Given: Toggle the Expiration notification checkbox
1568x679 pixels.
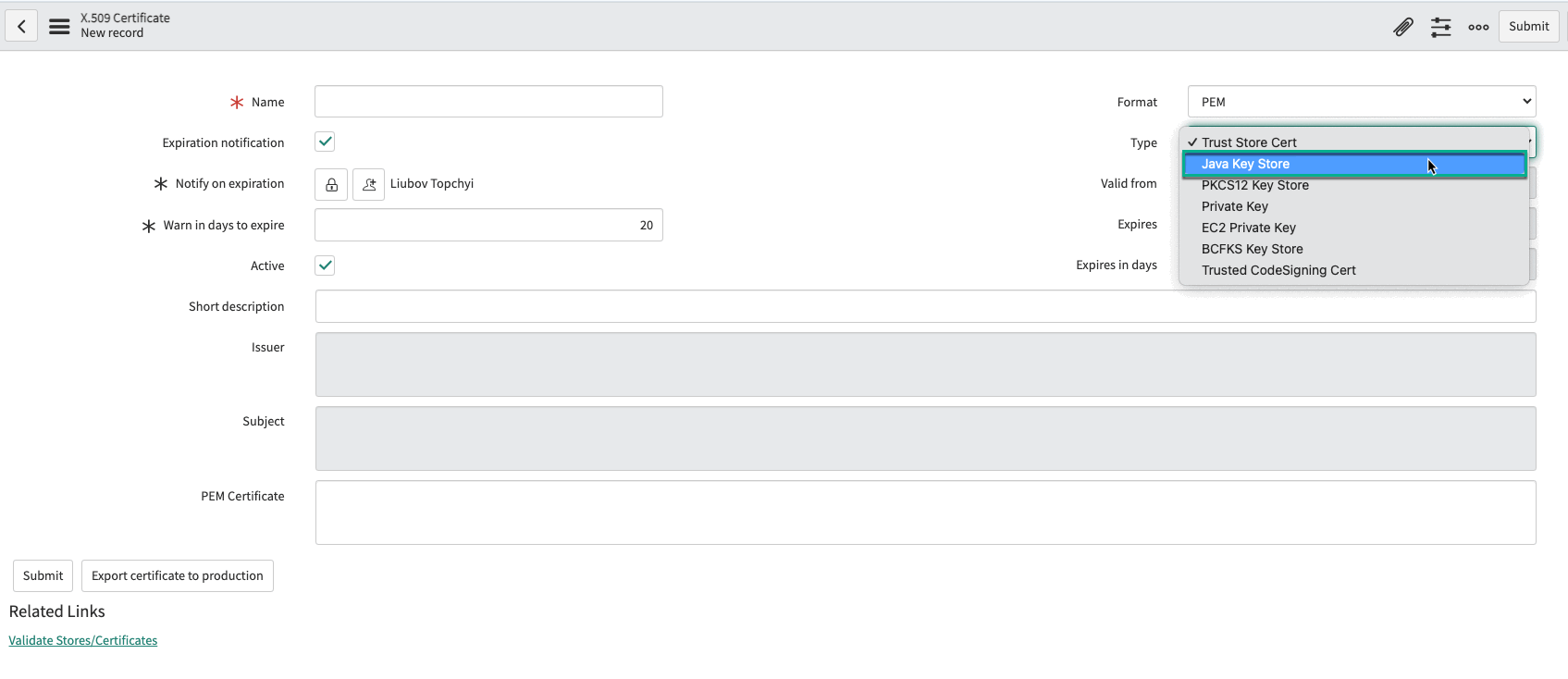Looking at the screenshot, I should click(325, 142).
